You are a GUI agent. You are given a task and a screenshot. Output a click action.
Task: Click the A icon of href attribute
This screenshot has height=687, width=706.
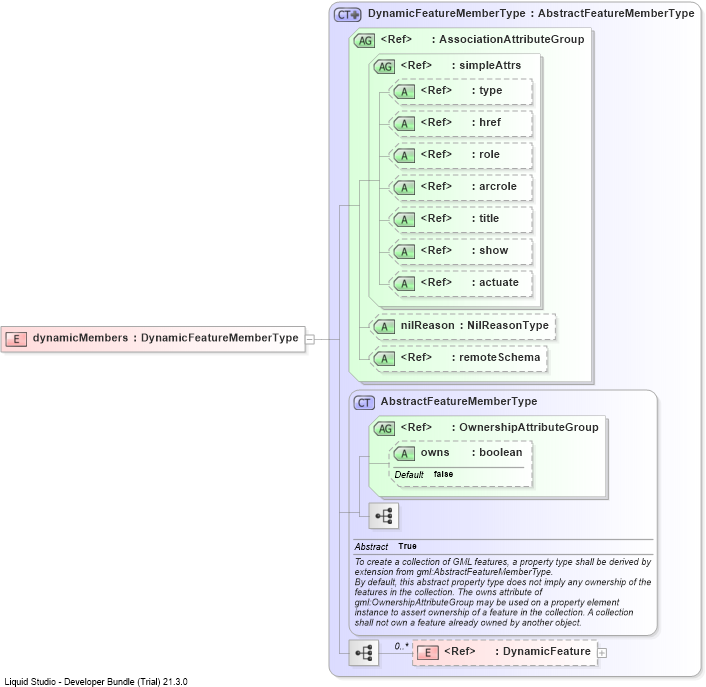click(404, 124)
